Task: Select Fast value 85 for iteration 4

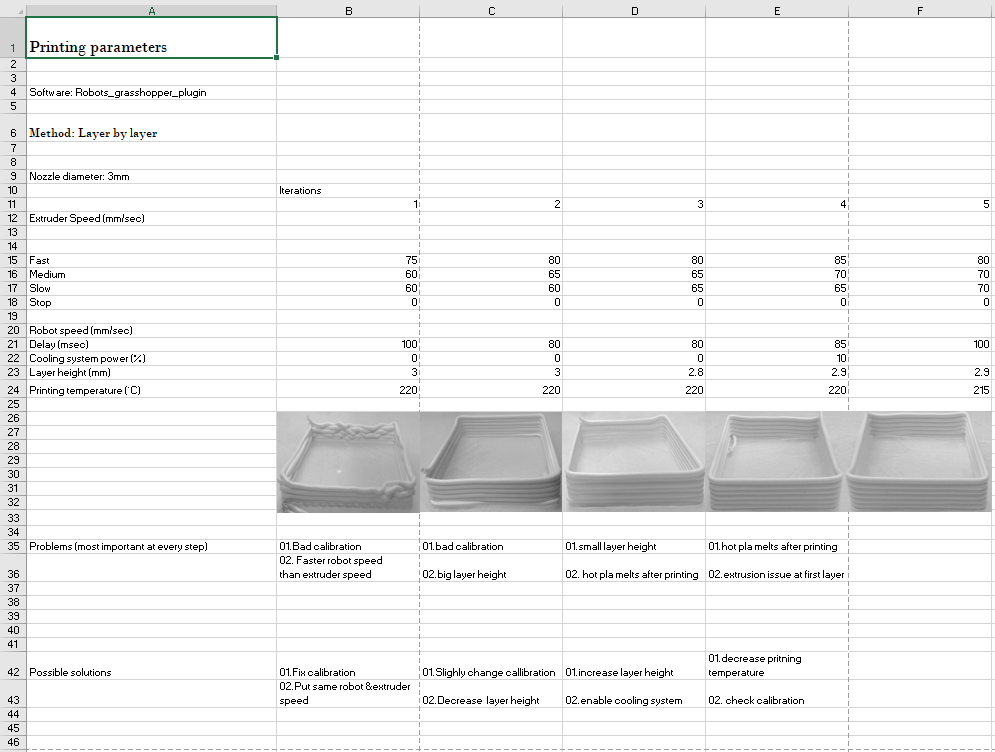Action: (x=777, y=260)
